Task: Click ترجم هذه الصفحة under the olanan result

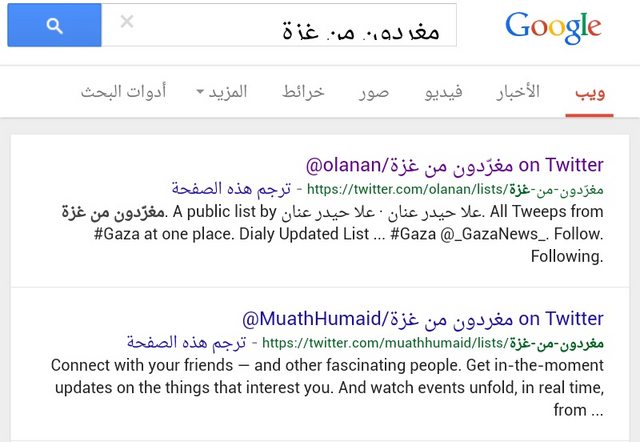Action: (231, 189)
